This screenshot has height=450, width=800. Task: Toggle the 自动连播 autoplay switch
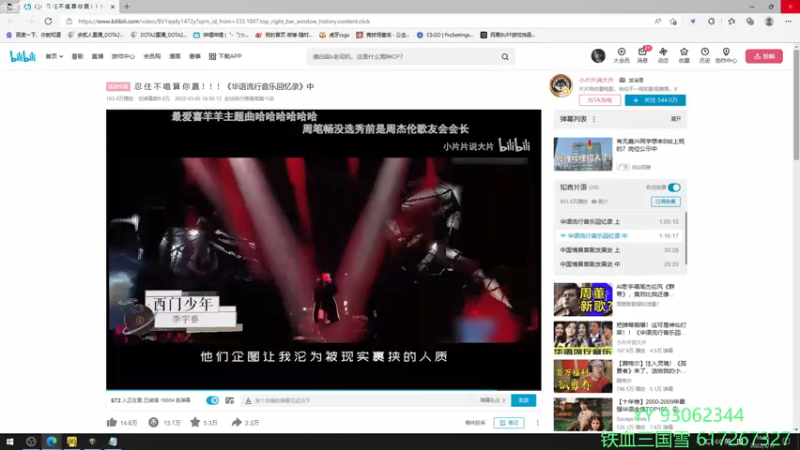click(674, 187)
